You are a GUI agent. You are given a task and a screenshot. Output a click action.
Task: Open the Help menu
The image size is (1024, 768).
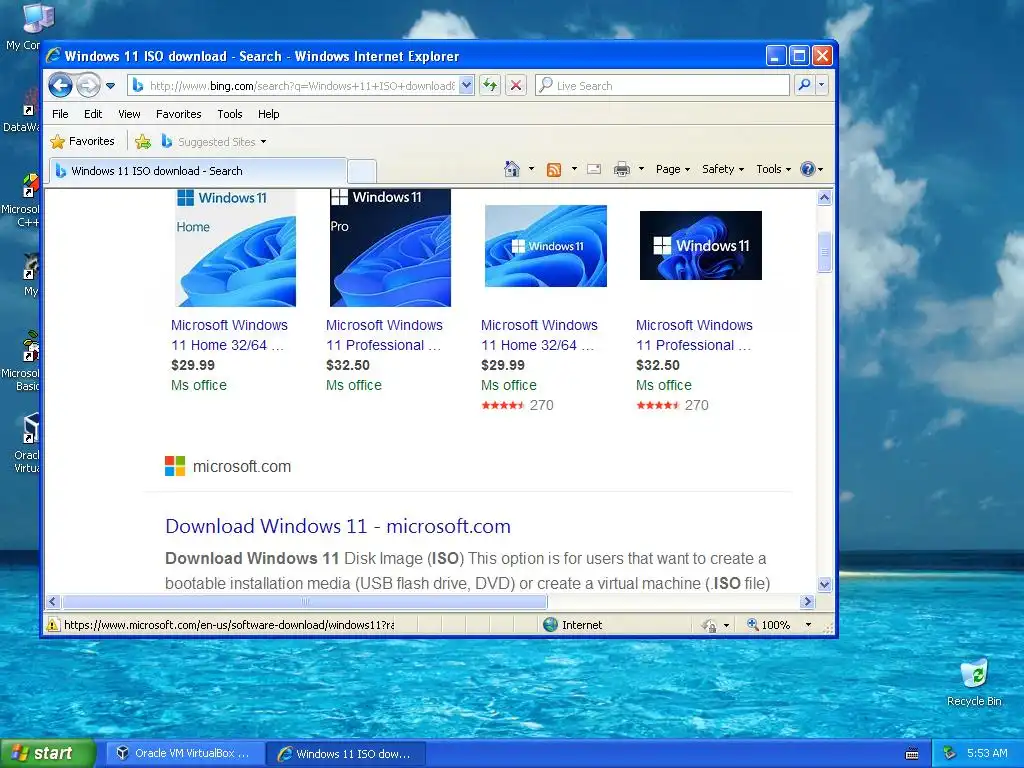click(x=268, y=114)
